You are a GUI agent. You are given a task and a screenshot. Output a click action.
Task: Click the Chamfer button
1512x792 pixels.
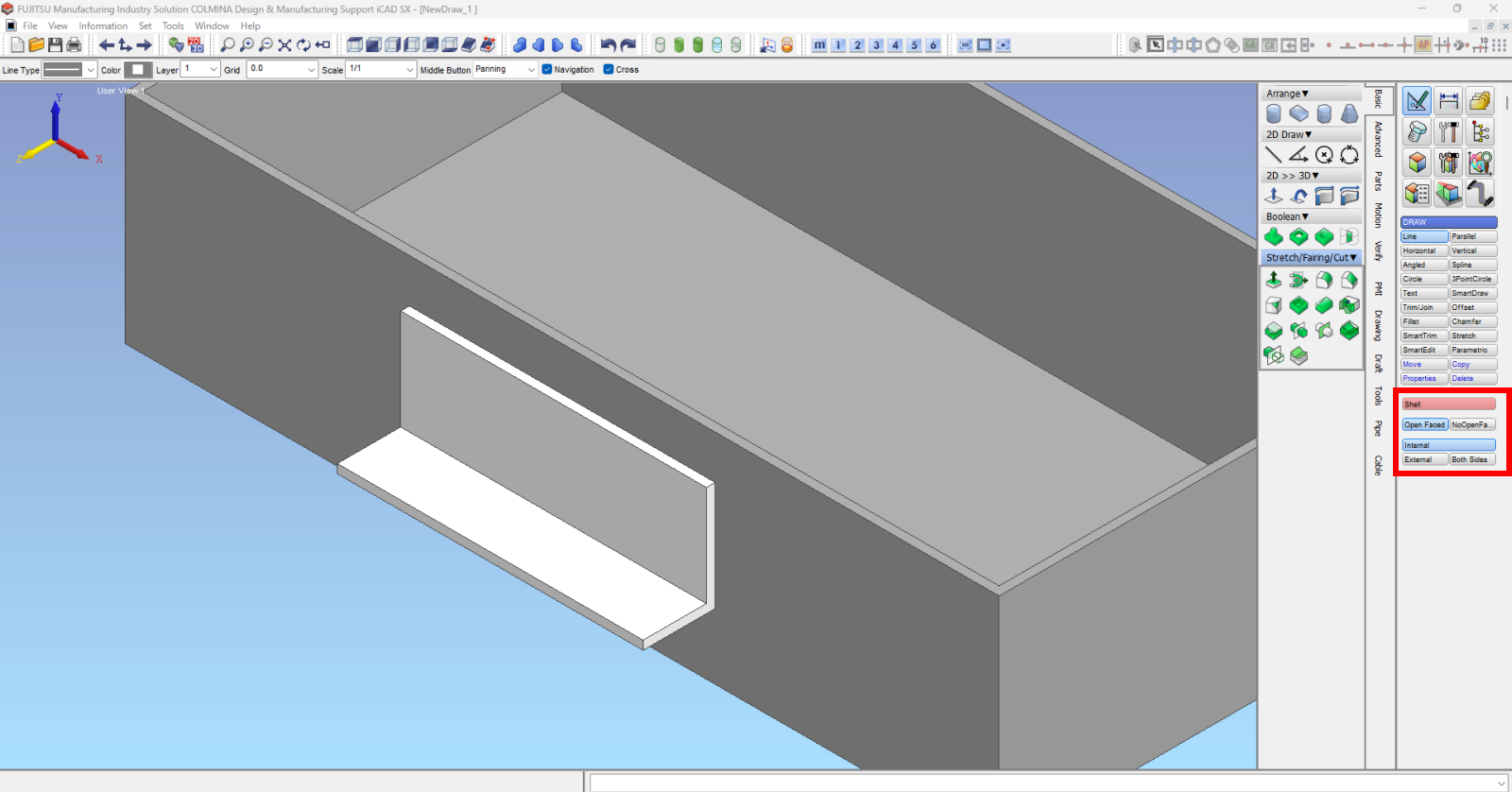pyautogui.click(x=1472, y=321)
